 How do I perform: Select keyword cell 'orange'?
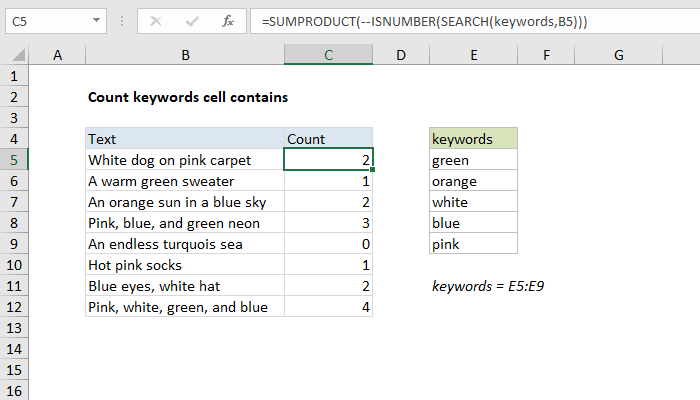pos(473,181)
